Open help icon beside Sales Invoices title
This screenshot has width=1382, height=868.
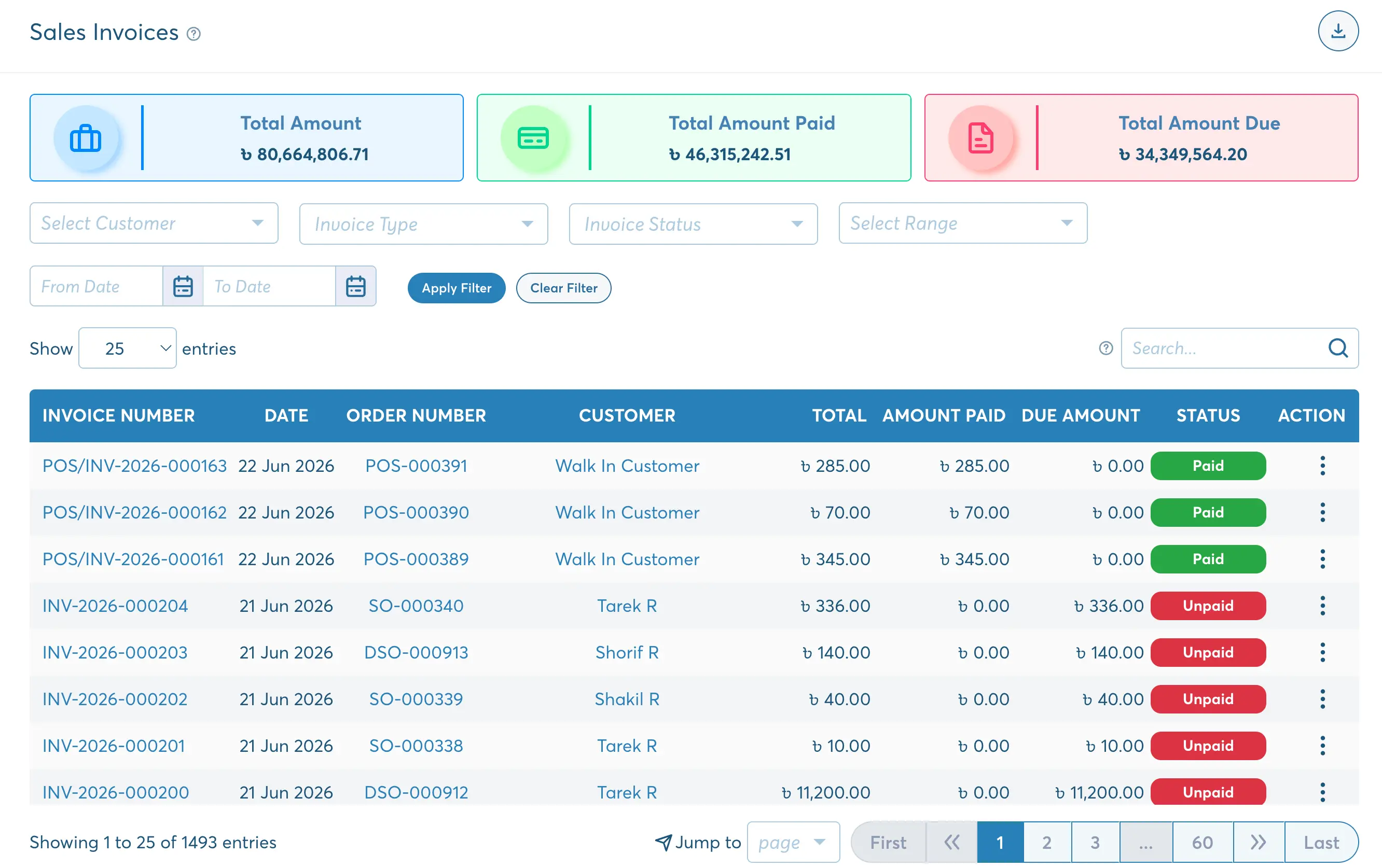[194, 34]
